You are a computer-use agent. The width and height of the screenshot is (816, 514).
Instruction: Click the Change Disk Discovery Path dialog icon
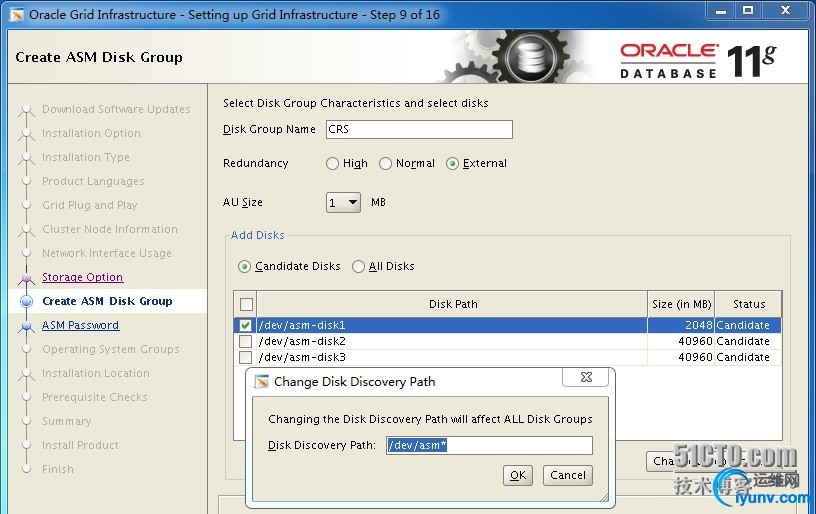pos(262,382)
